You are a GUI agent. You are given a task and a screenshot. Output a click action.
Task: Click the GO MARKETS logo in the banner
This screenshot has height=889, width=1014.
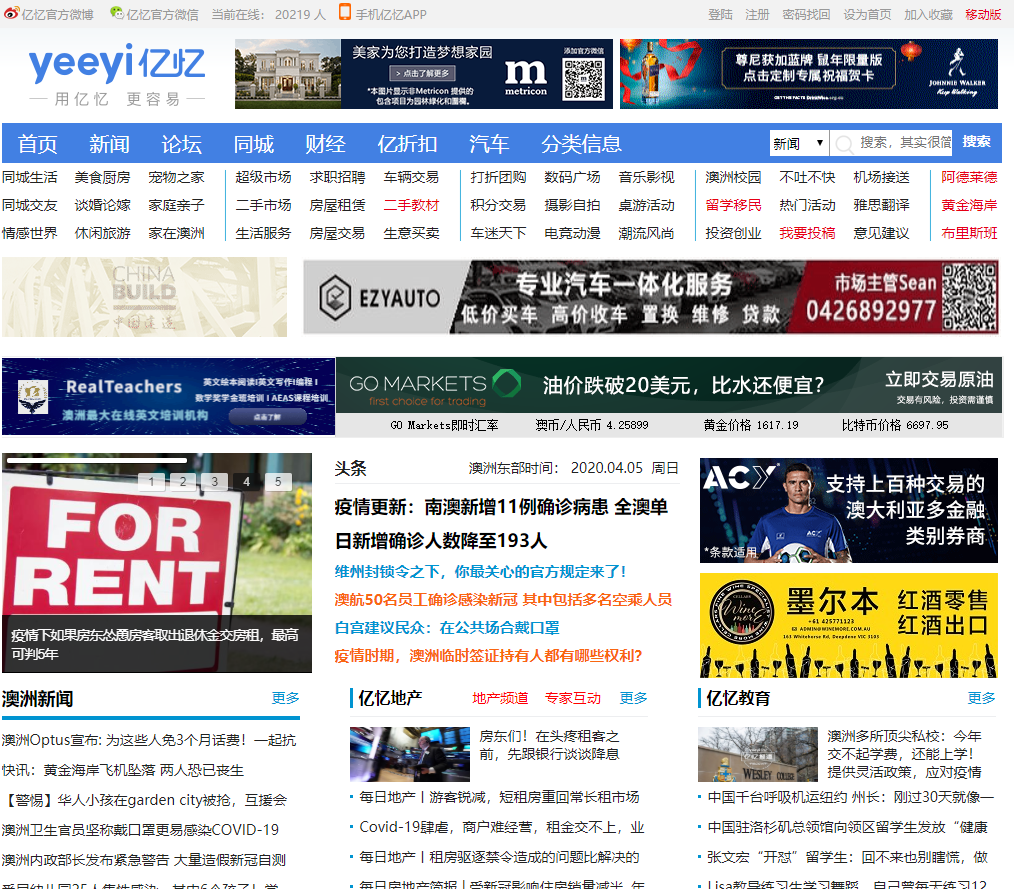pos(420,385)
